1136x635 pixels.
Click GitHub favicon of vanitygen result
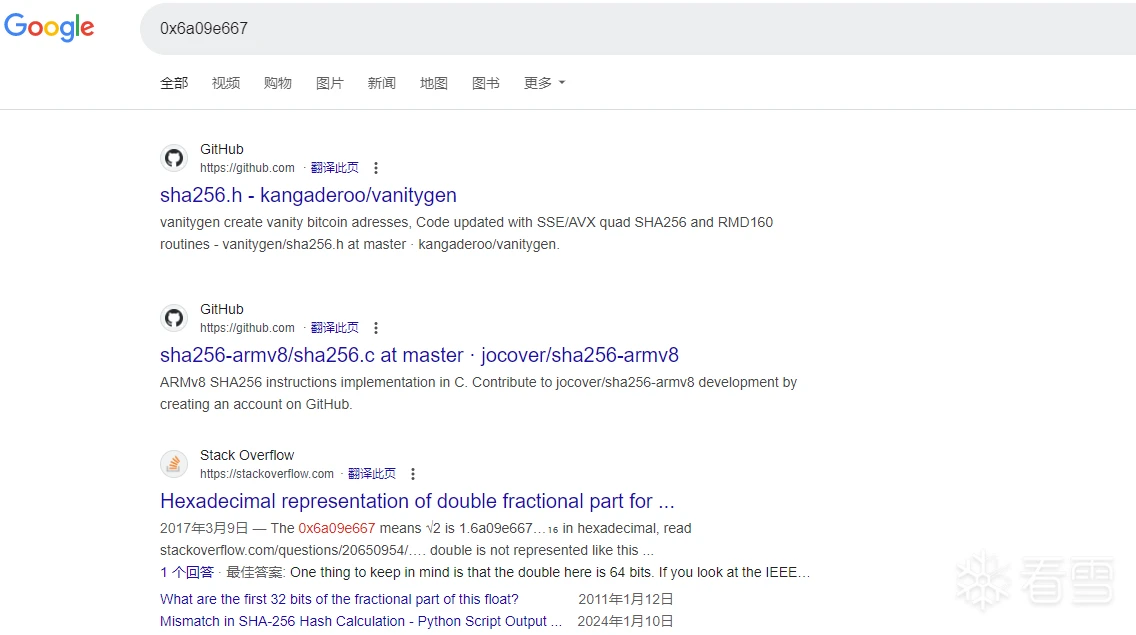click(x=174, y=158)
